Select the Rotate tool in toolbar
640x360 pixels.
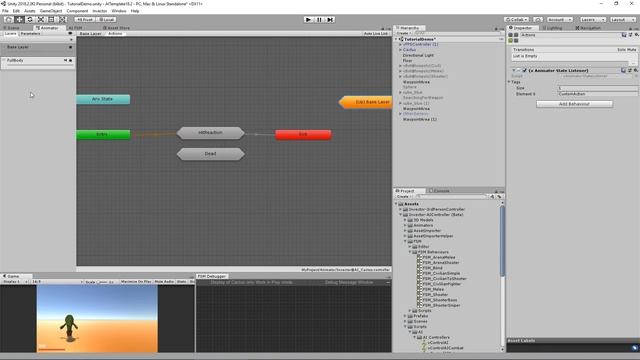30,20
